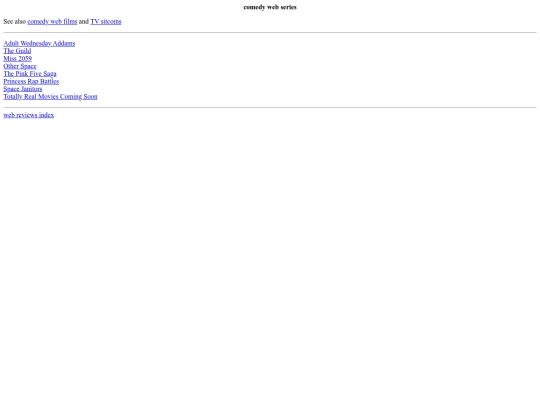The height and width of the screenshot is (405, 540).
Task: Open the Adult Wednesday Addams review
Action: click(x=39, y=43)
